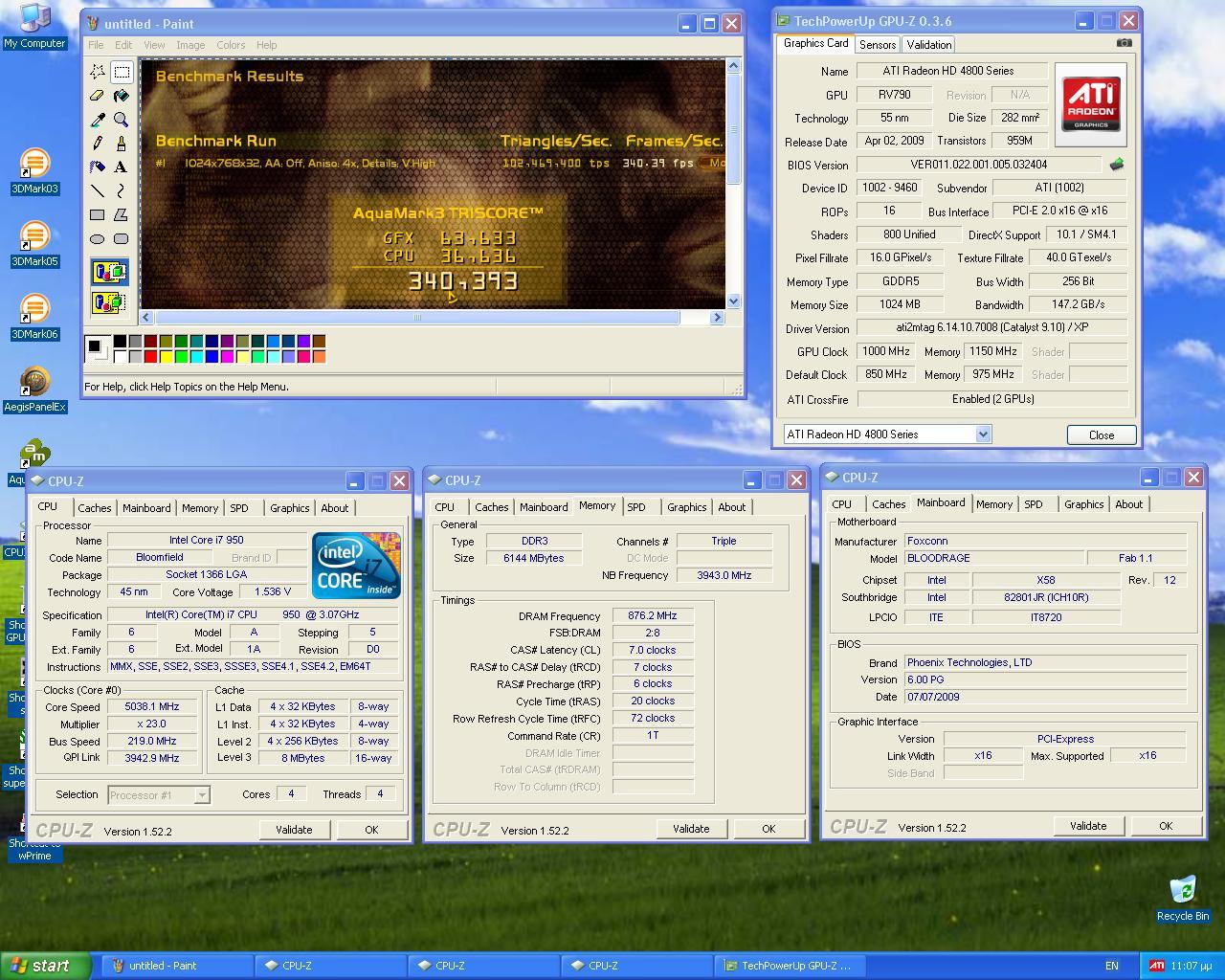Viewport: 1225px width, 980px height.
Task: Open the ATI Radeon HD 4800 Series dropdown
Action: coord(983,434)
